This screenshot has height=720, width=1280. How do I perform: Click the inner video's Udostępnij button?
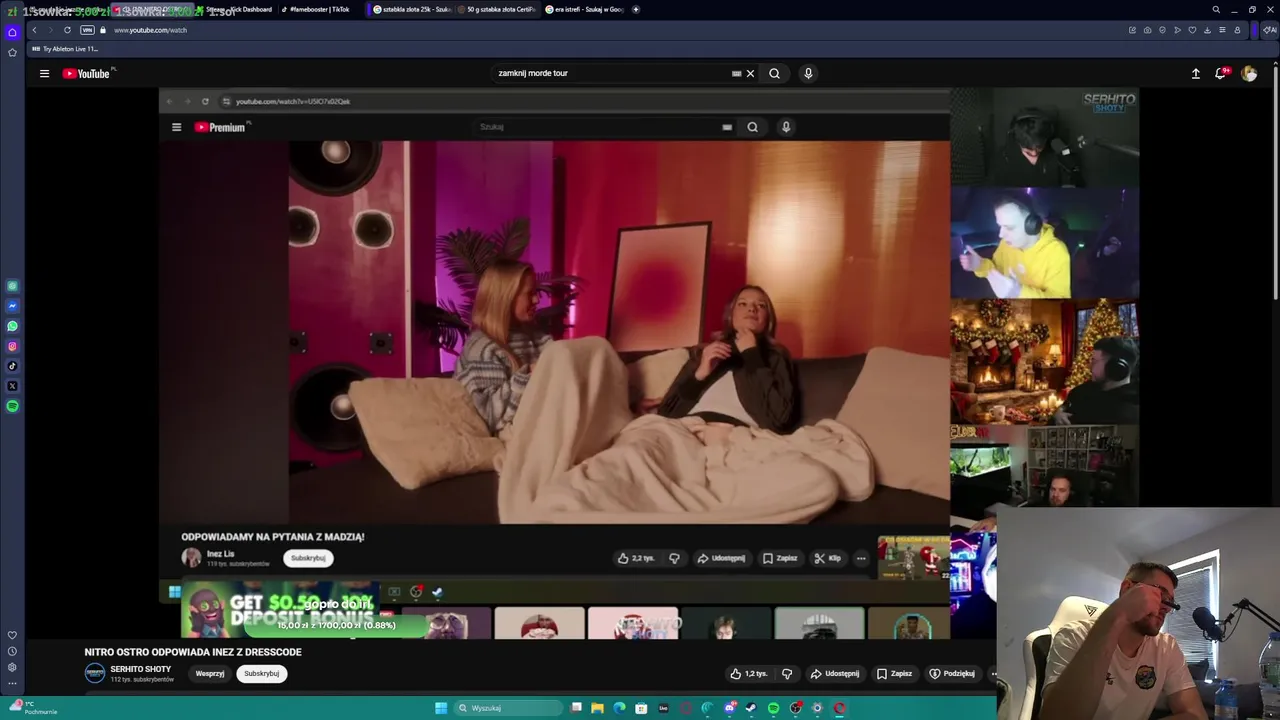(x=721, y=558)
